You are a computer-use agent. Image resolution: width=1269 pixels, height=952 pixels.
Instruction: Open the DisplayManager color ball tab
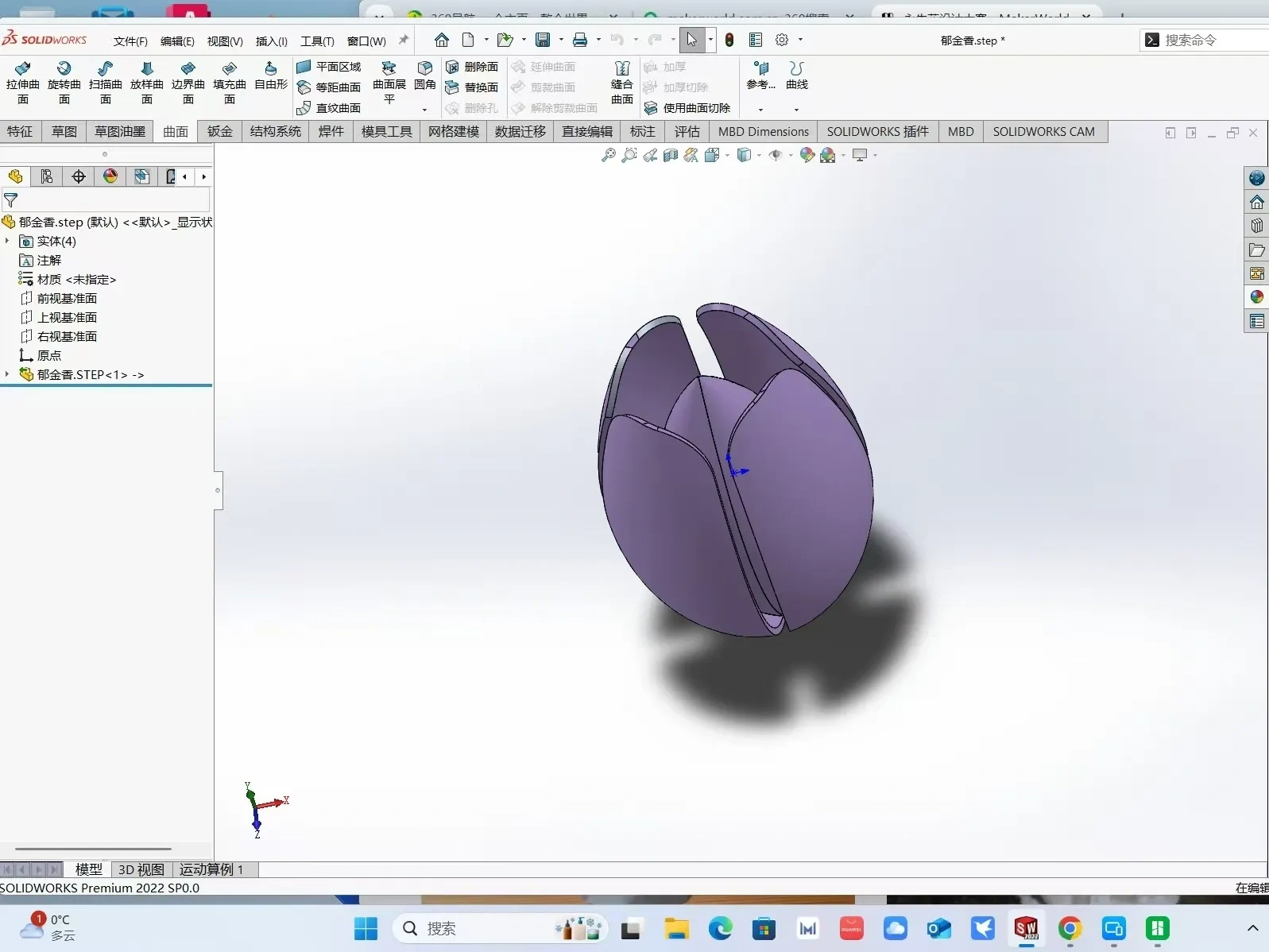click(110, 176)
